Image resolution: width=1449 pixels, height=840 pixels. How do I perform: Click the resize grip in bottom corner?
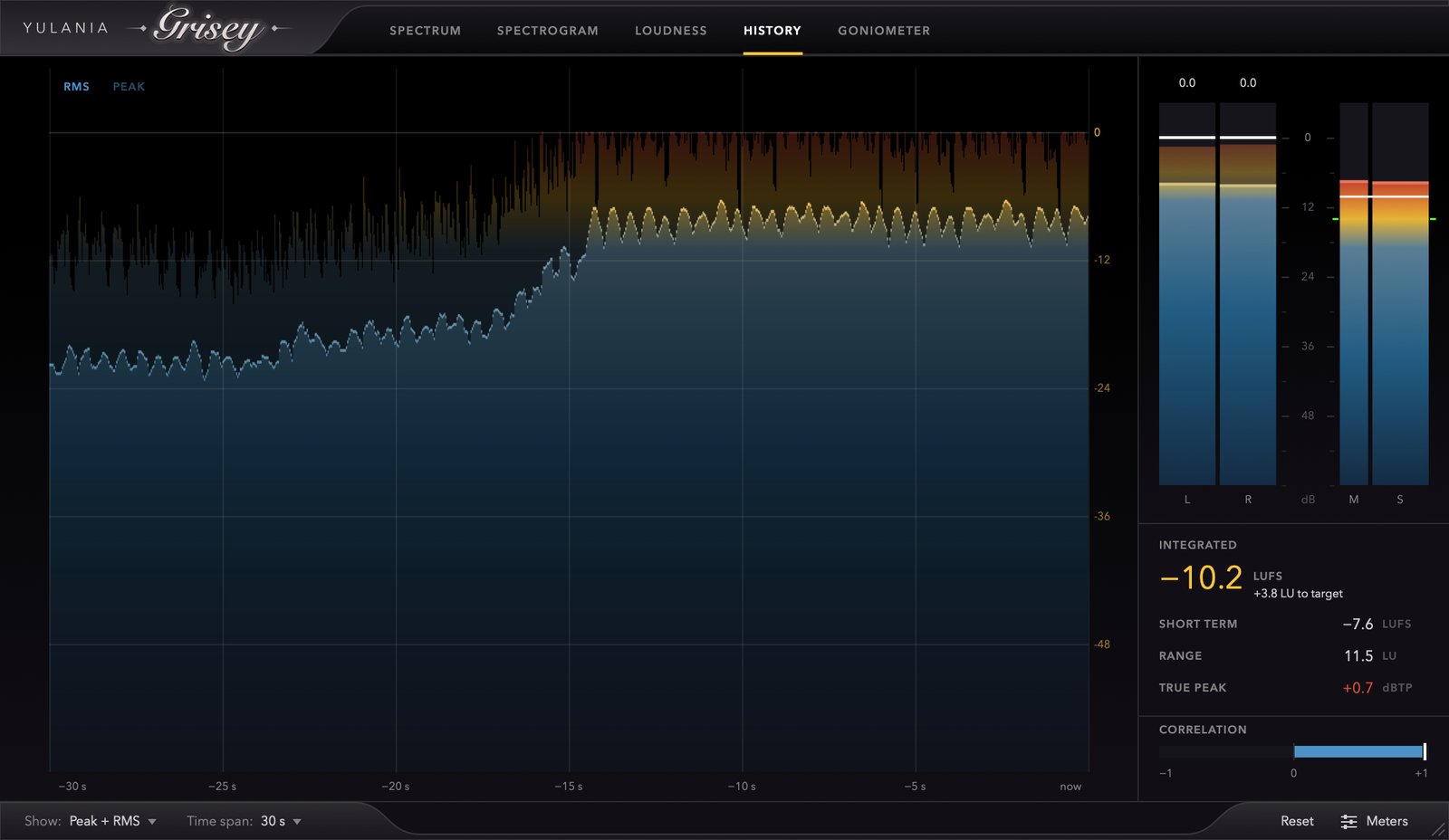[1438, 829]
